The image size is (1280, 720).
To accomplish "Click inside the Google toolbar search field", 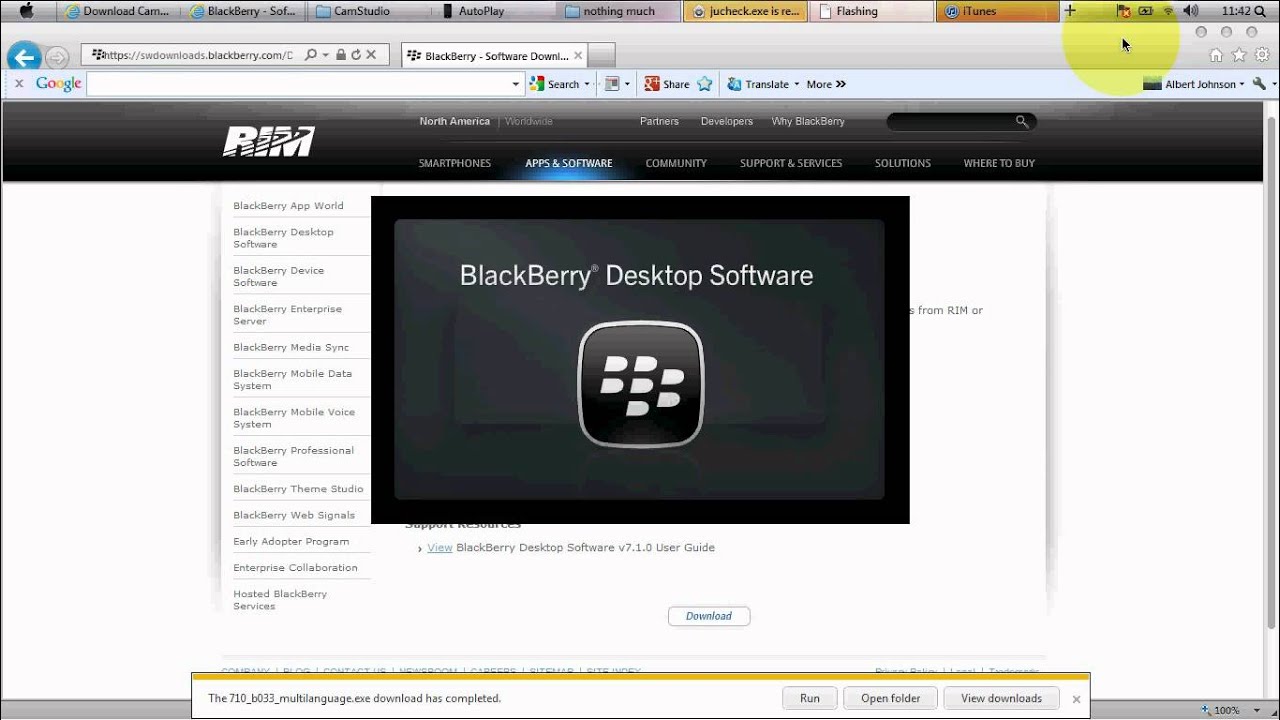I will coord(298,84).
